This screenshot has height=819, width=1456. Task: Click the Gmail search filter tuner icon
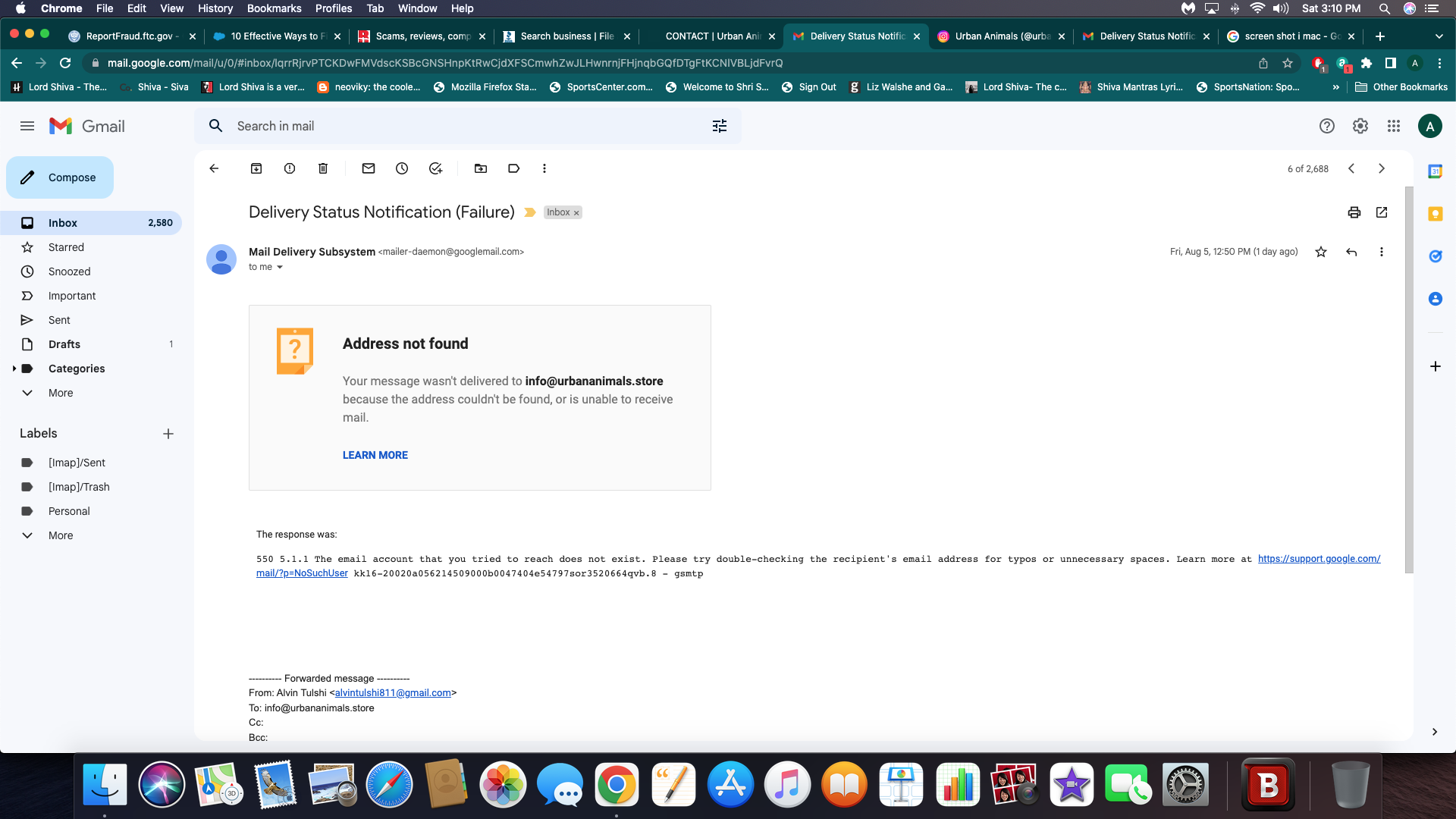tap(720, 126)
